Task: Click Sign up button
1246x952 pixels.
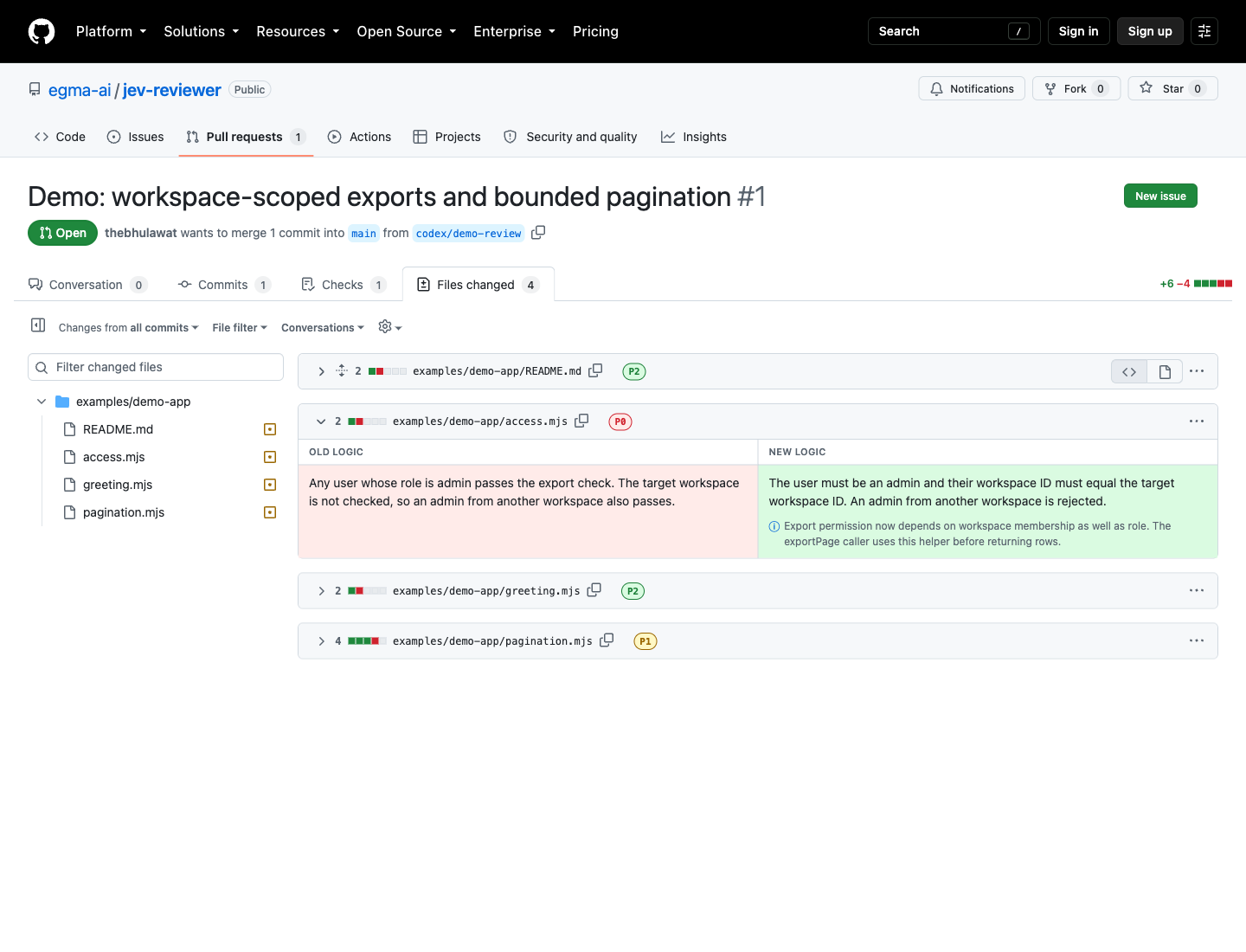Action: pyautogui.click(x=1150, y=31)
